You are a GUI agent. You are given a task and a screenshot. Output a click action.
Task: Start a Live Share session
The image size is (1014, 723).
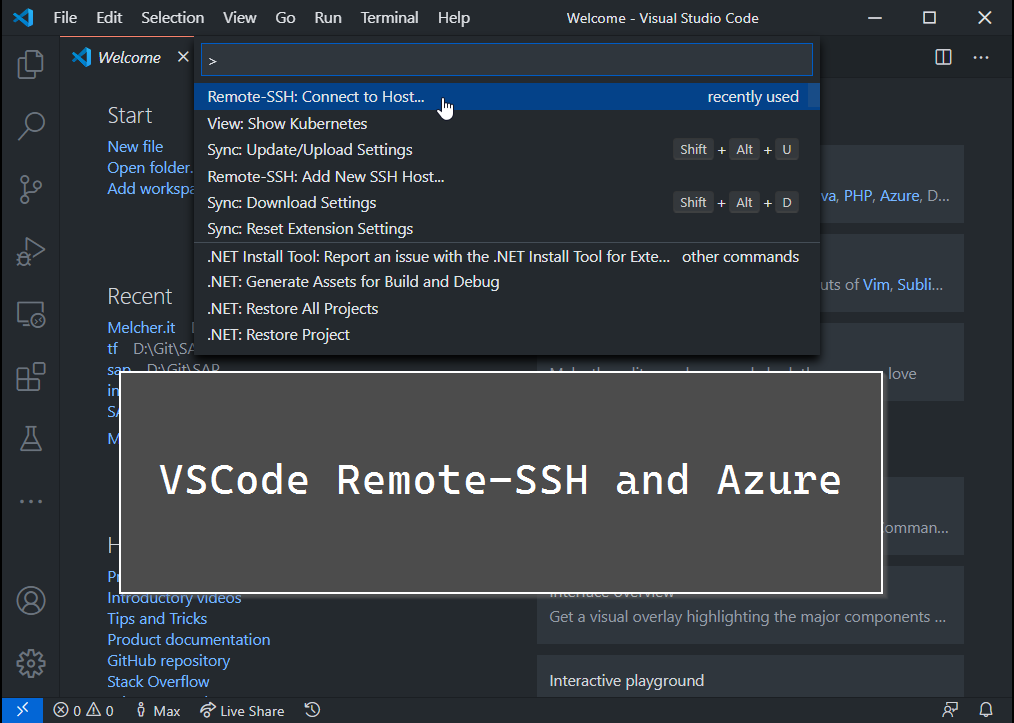(x=242, y=710)
